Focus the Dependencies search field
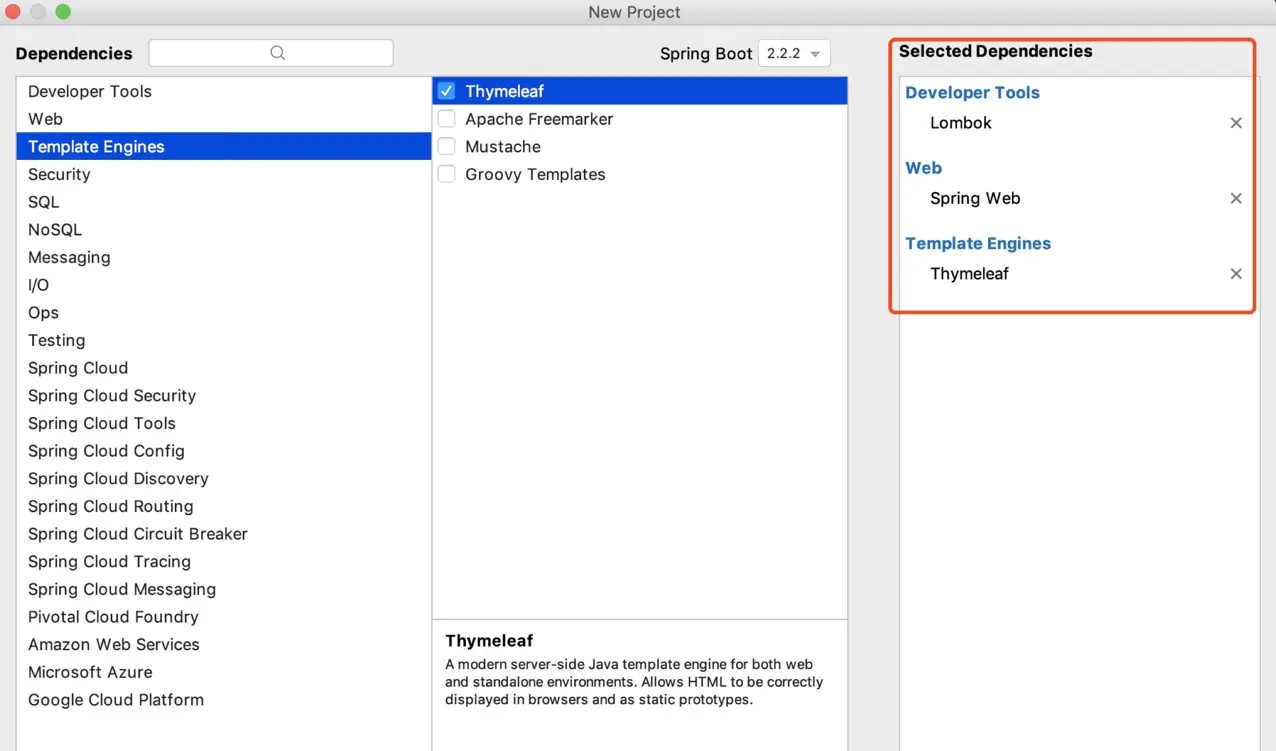 click(x=271, y=53)
